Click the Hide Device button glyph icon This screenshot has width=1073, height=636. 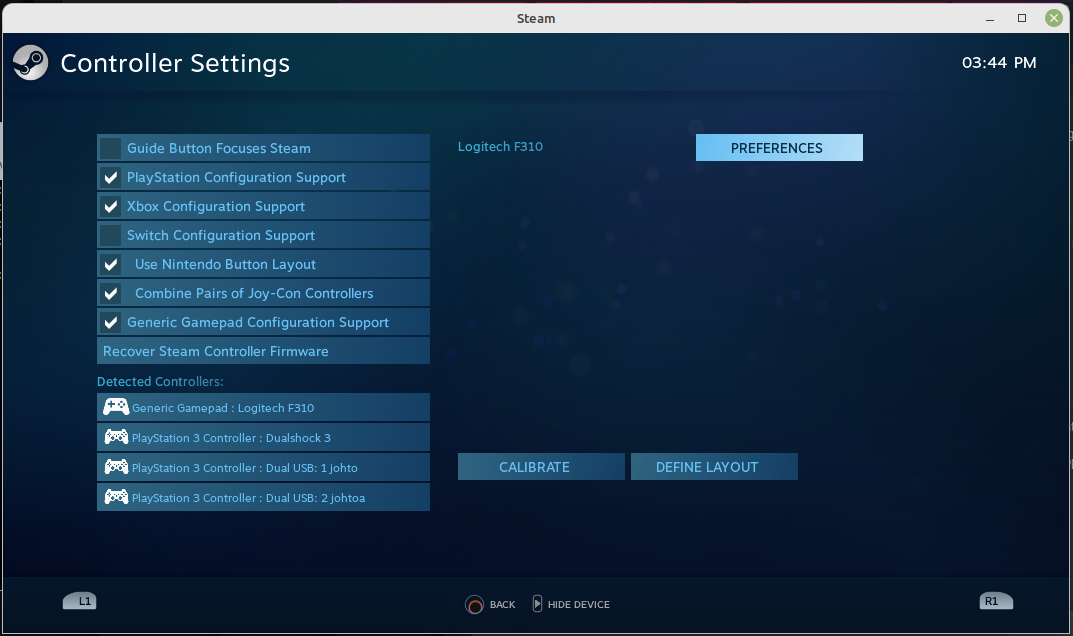pos(537,604)
